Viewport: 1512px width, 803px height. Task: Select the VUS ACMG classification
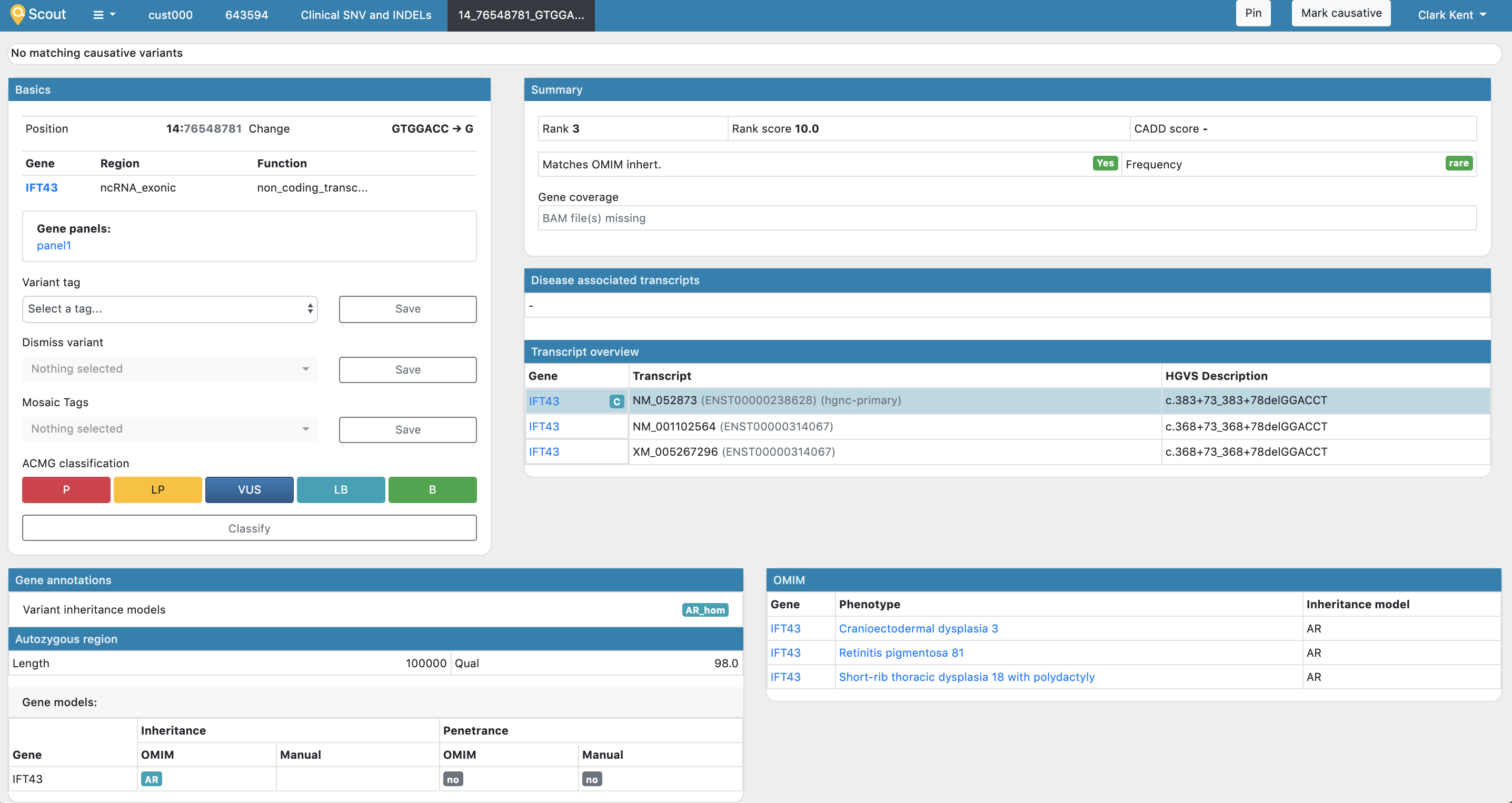pyautogui.click(x=249, y=490)
